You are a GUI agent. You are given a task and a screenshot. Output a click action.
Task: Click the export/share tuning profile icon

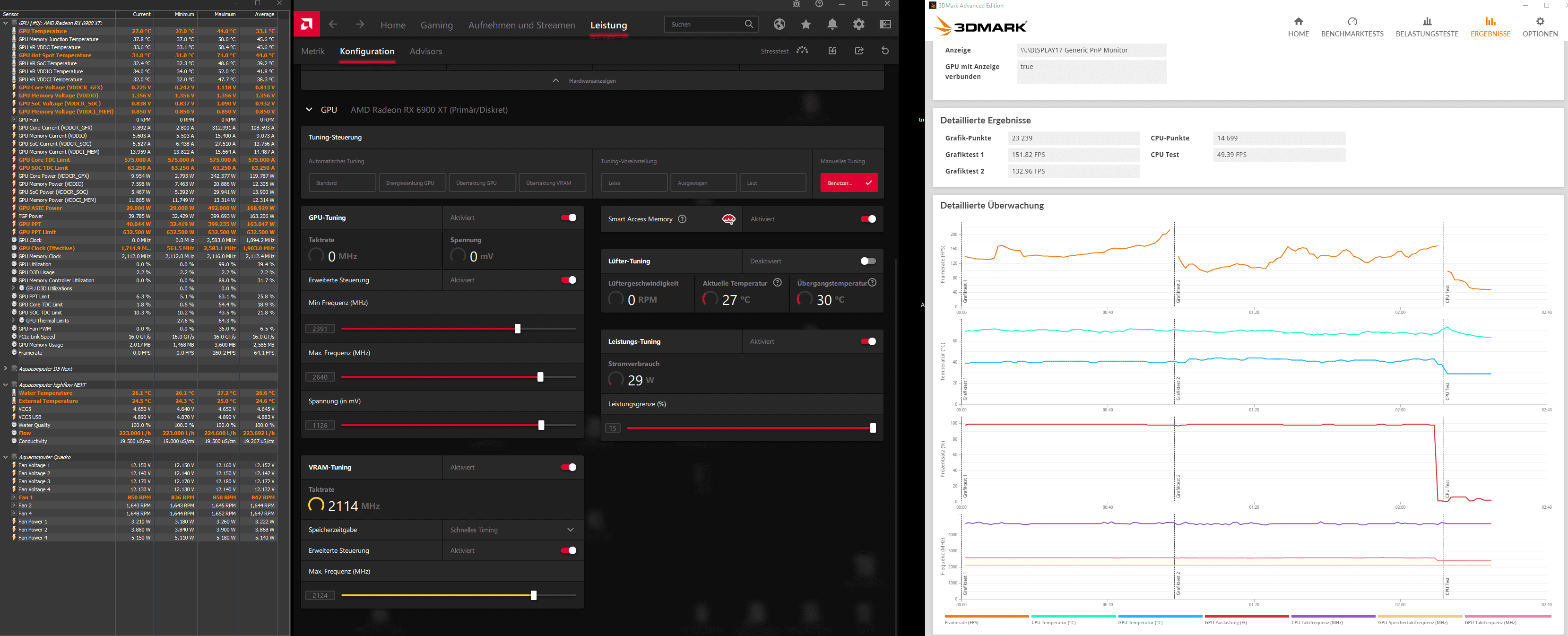[859, 51]
